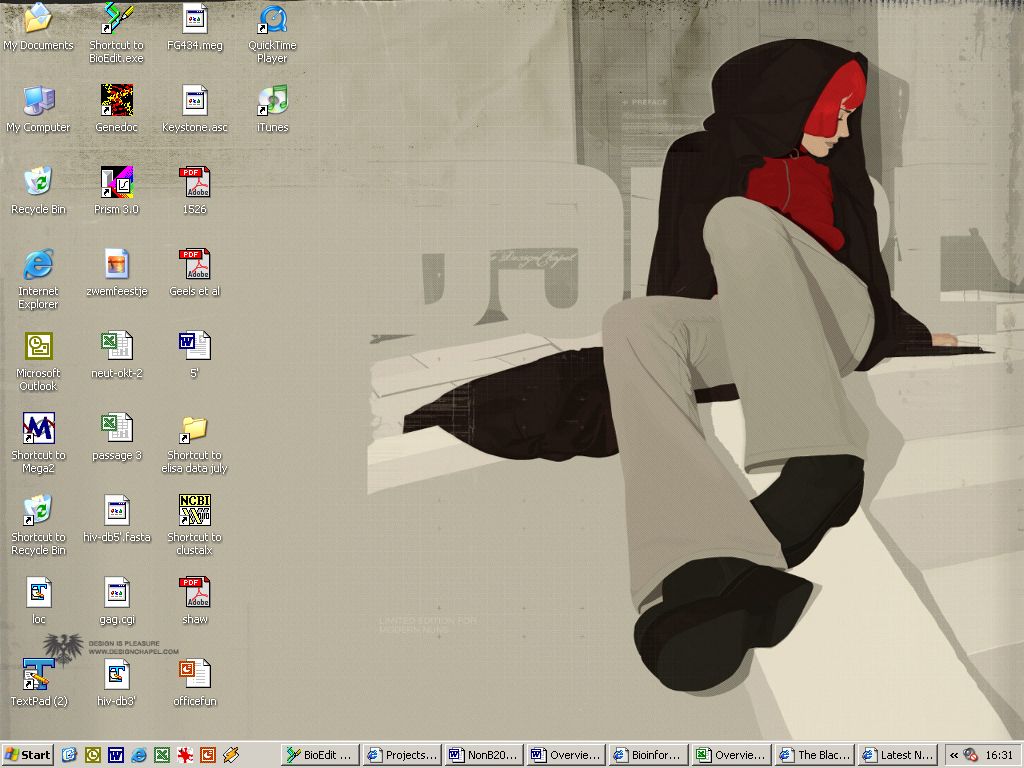Switch to the BioEdit taskbar window
The image size is (1024, 768).
click(321, 755)
